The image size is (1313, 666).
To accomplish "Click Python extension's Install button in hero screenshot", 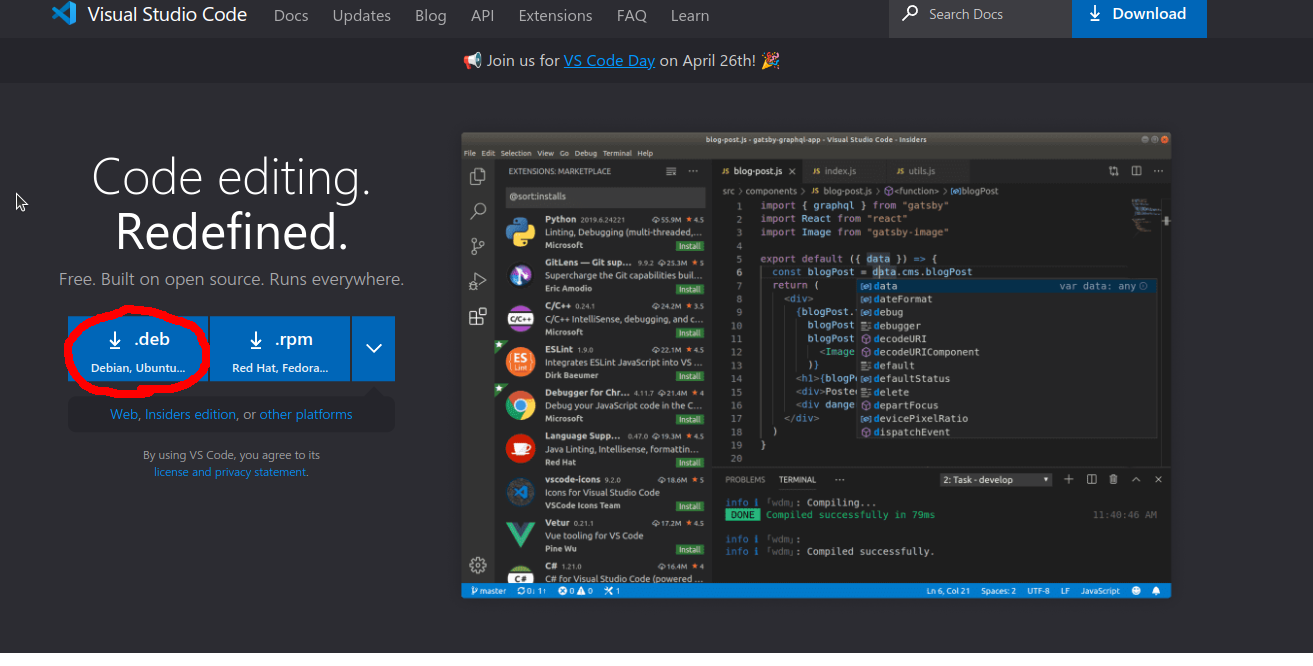I will (x=689, y=245).
